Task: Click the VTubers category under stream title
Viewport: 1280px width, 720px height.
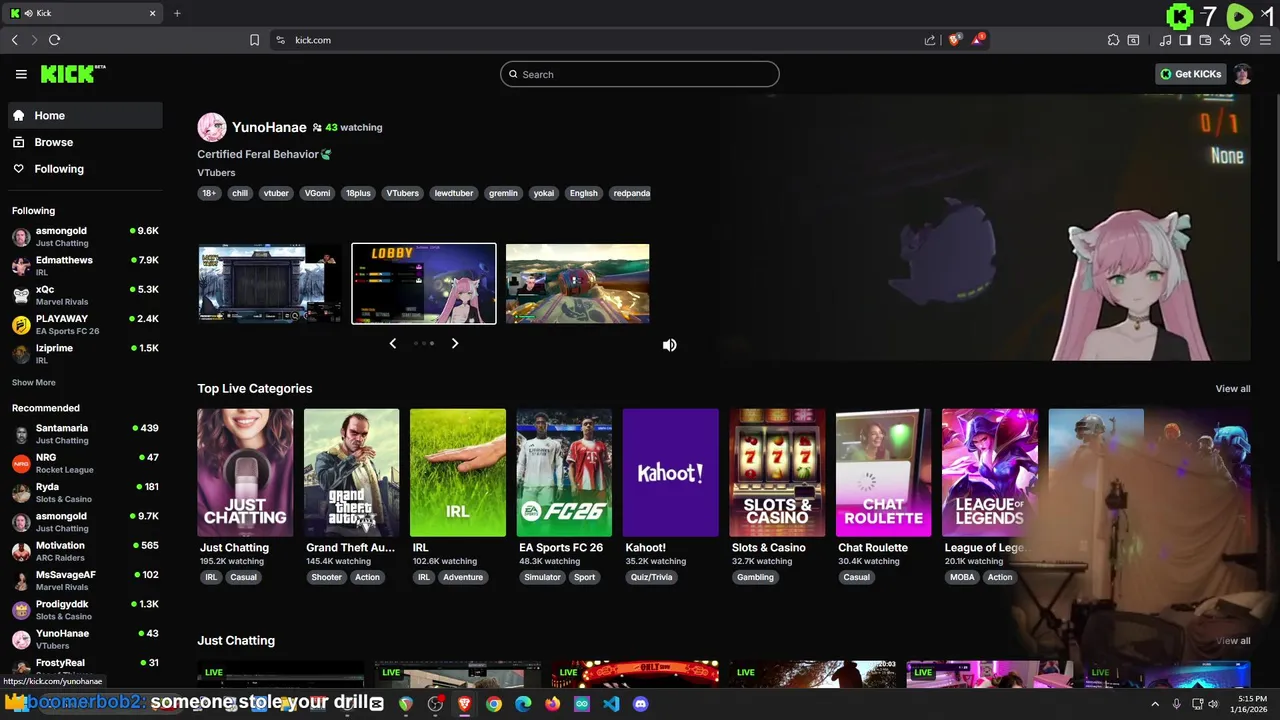Action: (216, 173)
